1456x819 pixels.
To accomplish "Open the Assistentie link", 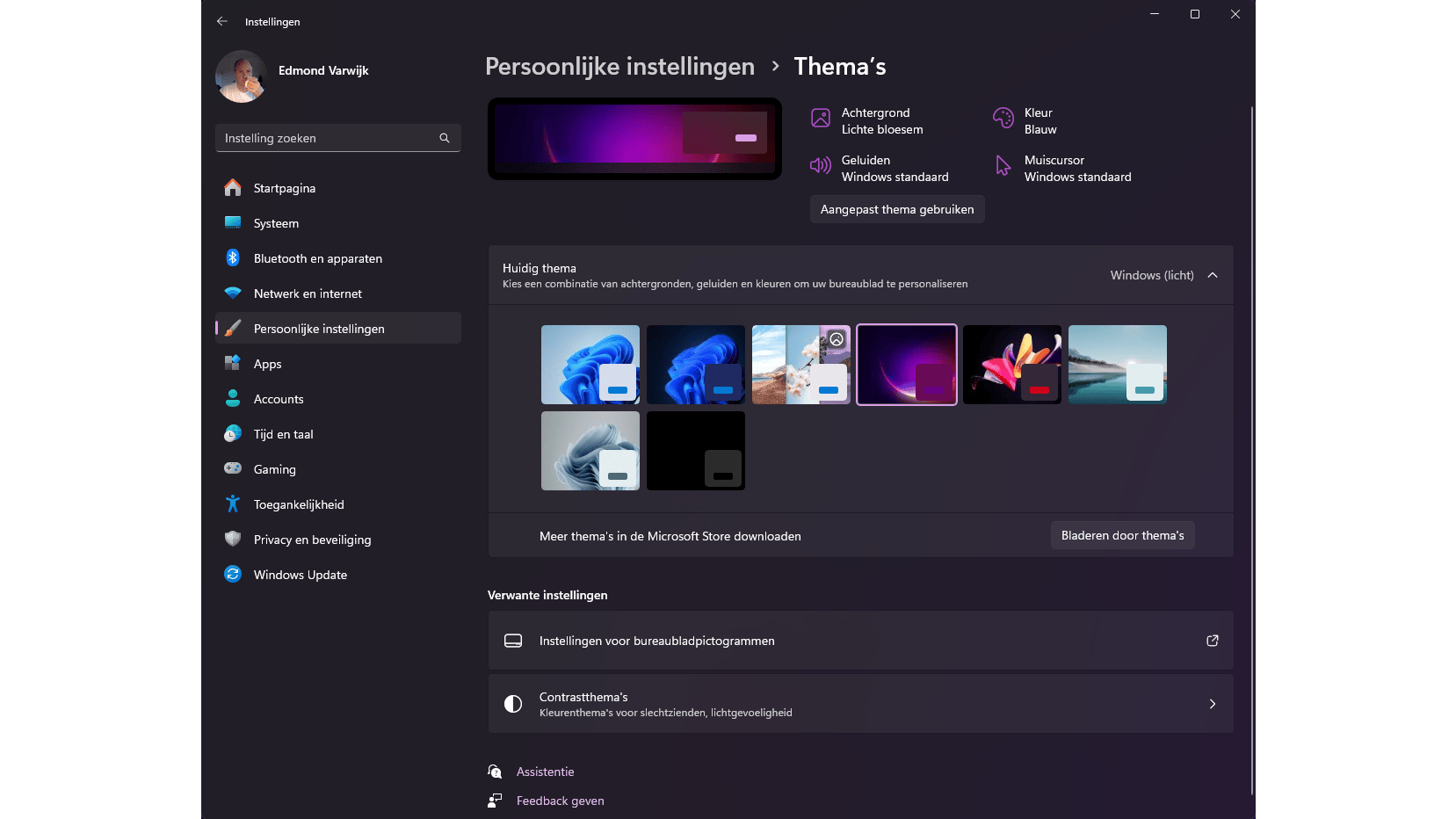I will (545, 772).
